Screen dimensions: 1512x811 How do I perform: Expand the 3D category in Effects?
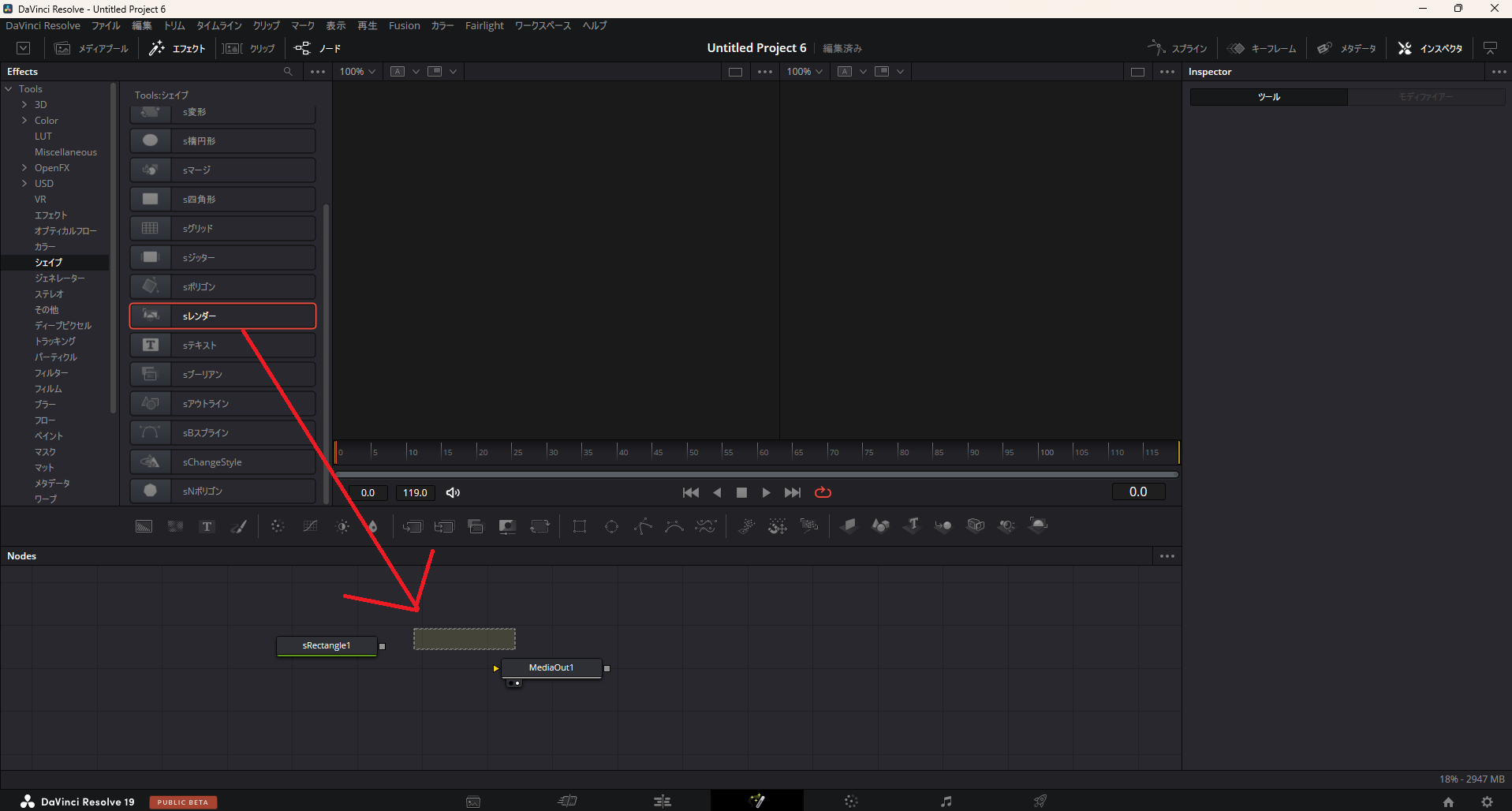[24, 105]
